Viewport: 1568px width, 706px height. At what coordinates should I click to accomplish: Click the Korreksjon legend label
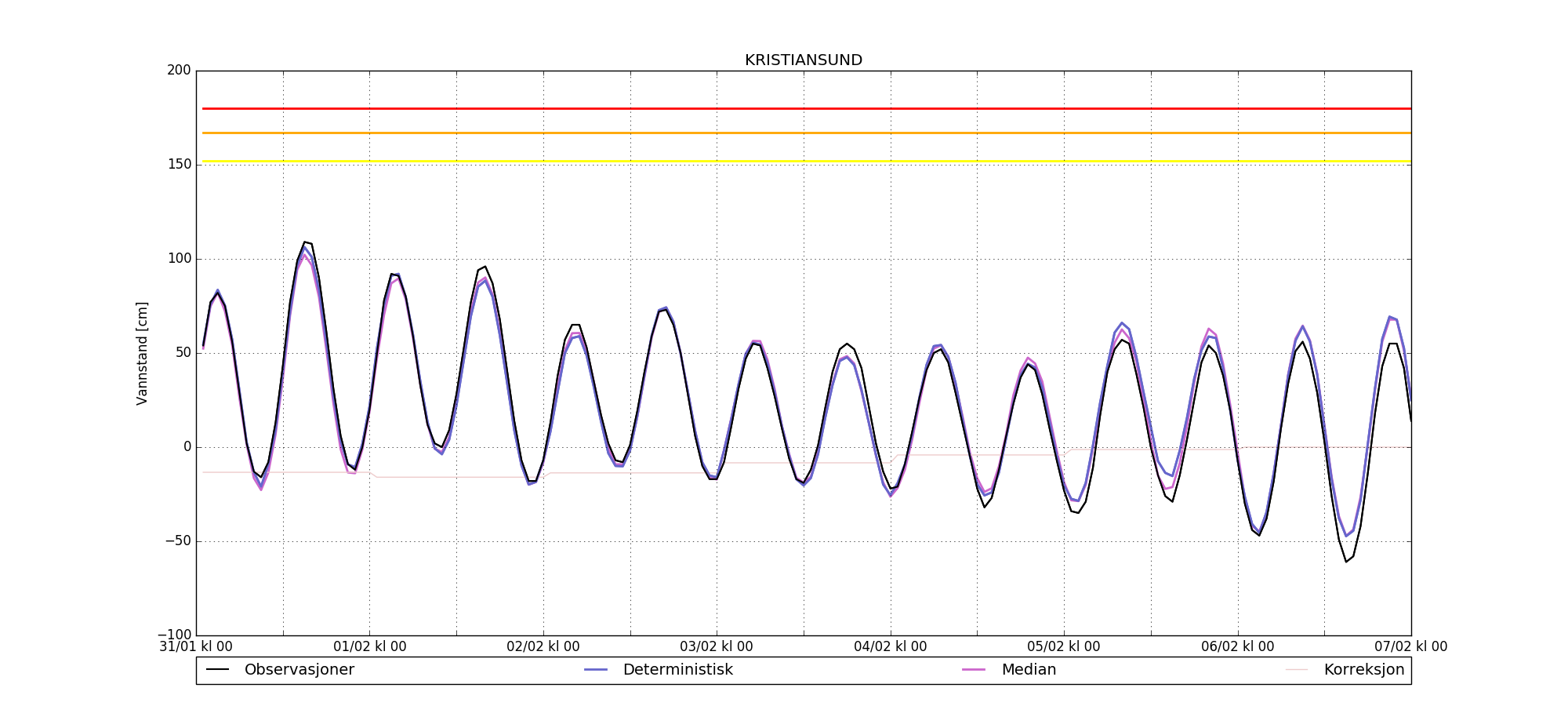(x=1364, y=670)
